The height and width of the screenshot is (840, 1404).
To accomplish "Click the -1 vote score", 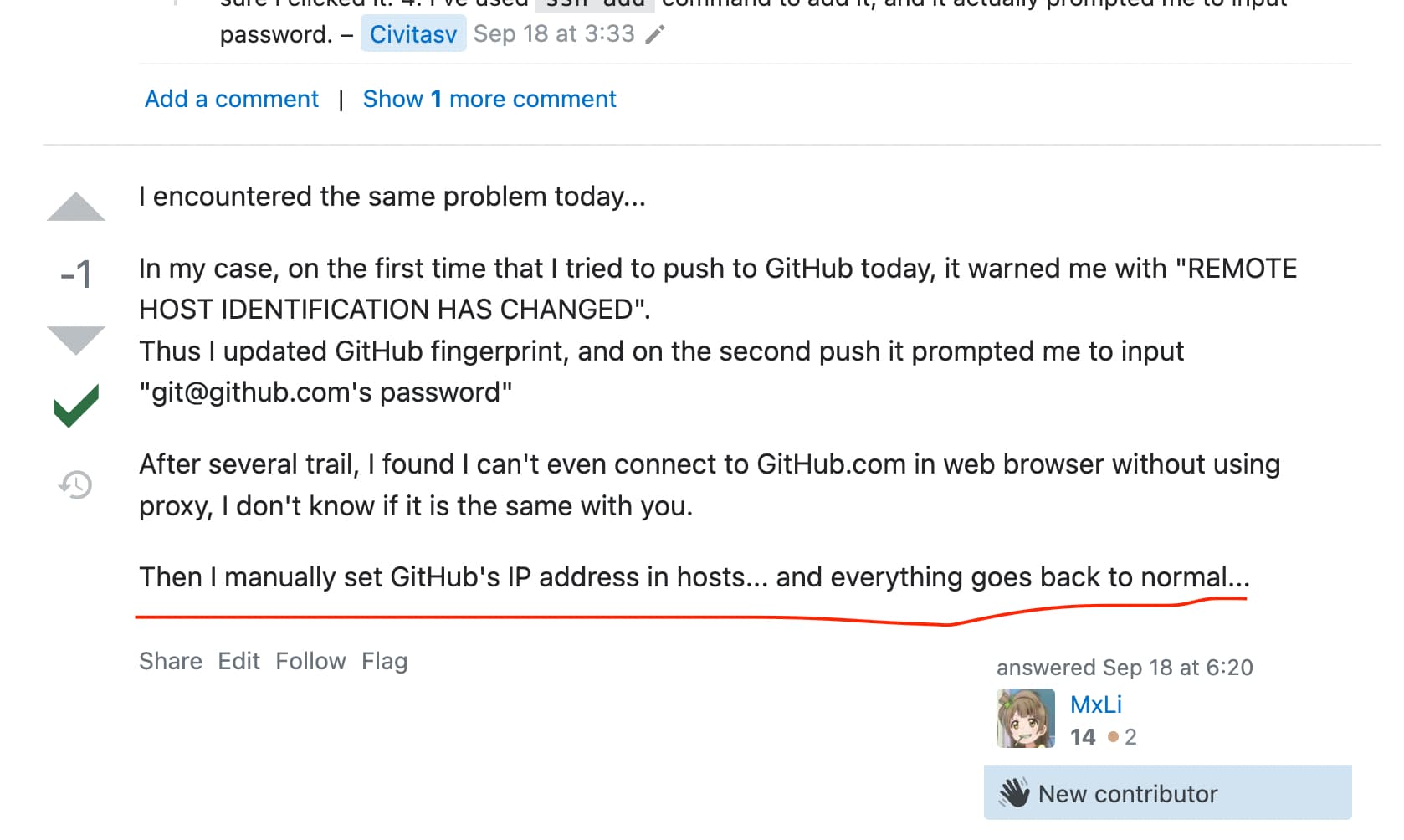I will 76,274.
